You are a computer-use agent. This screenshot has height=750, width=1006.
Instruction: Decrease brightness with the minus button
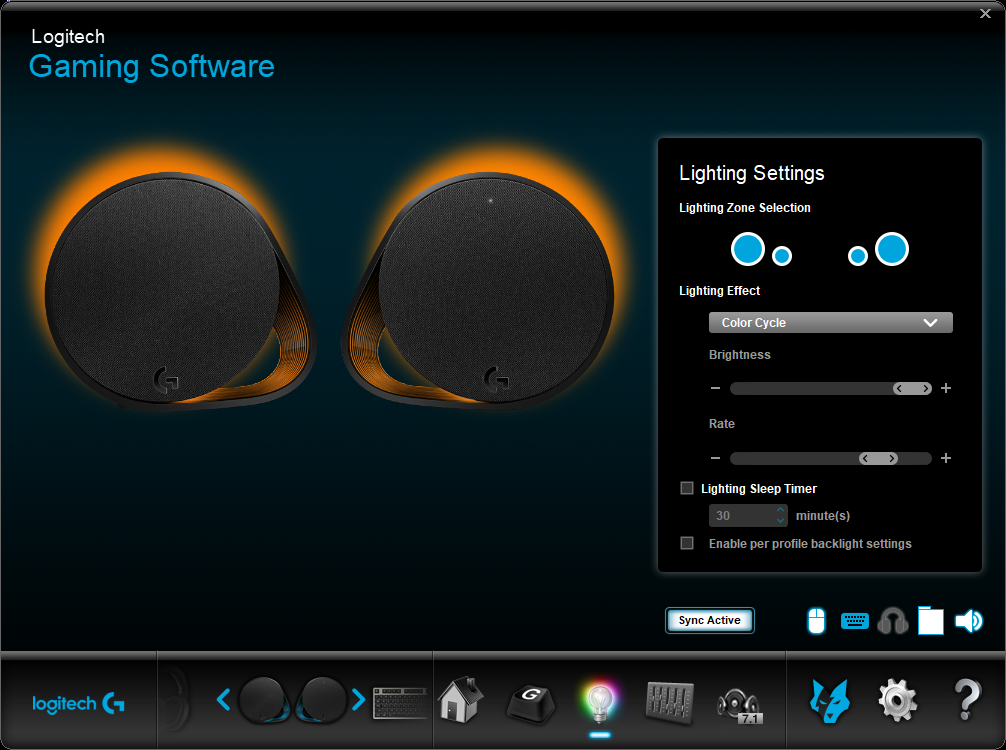(715, 388)
